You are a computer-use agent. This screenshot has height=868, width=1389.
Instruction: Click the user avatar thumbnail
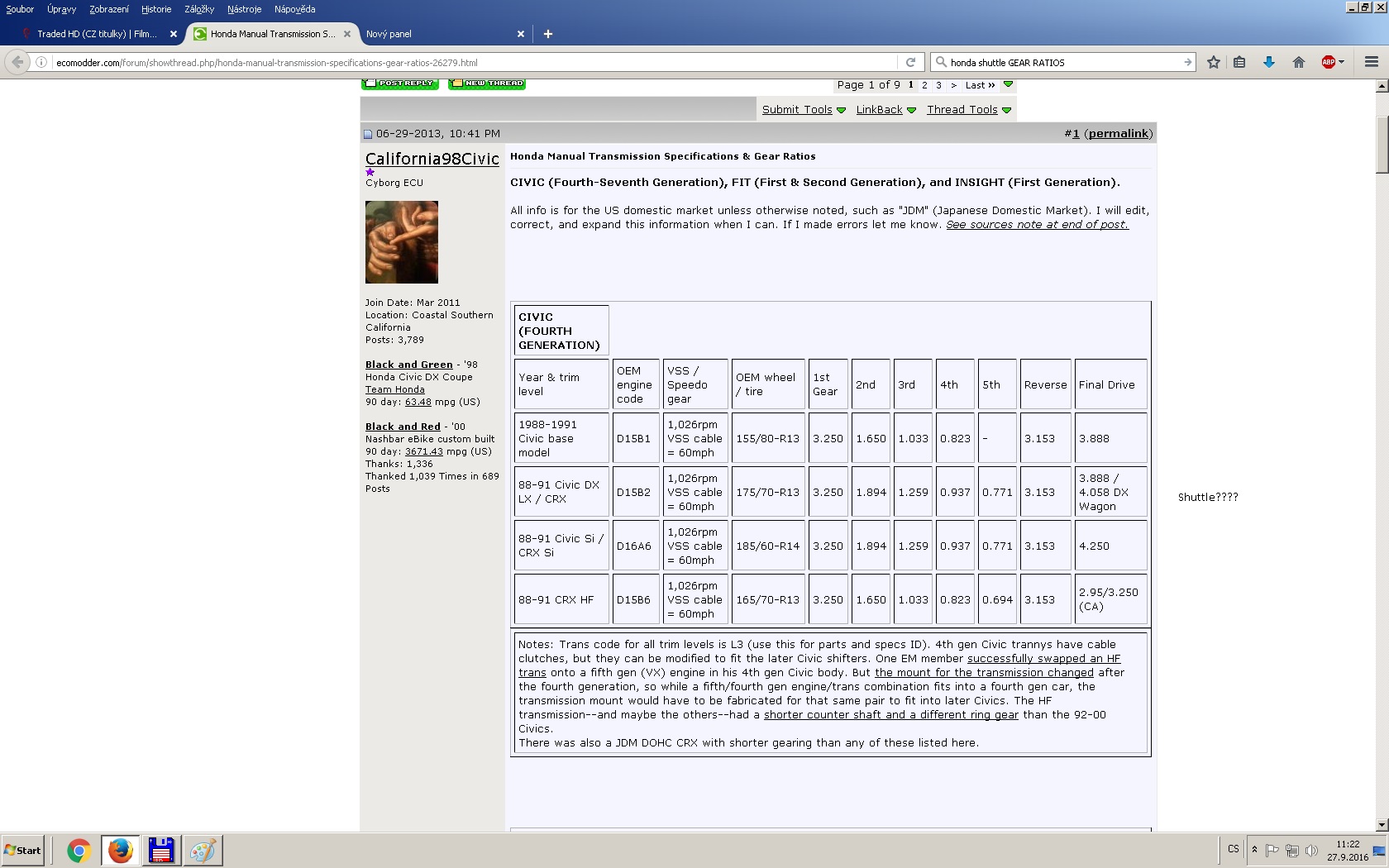point(402,242)
